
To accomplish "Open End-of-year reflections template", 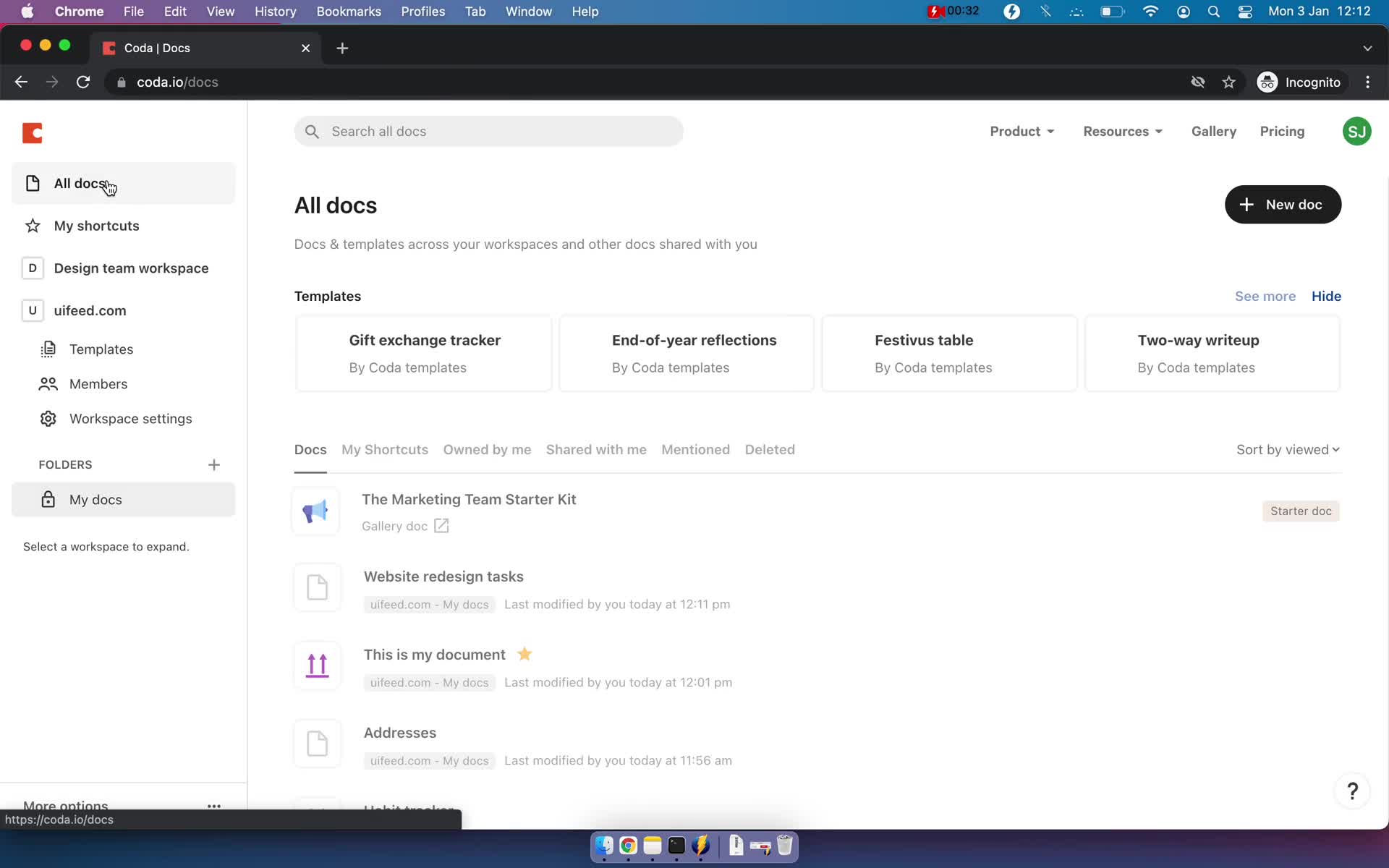I will click(x=687, y=354).
